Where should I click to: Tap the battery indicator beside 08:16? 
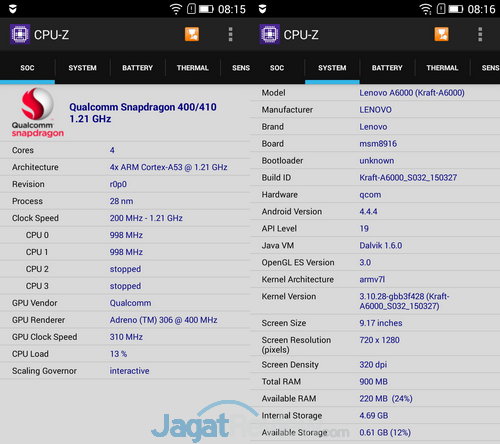coord(456,9)
